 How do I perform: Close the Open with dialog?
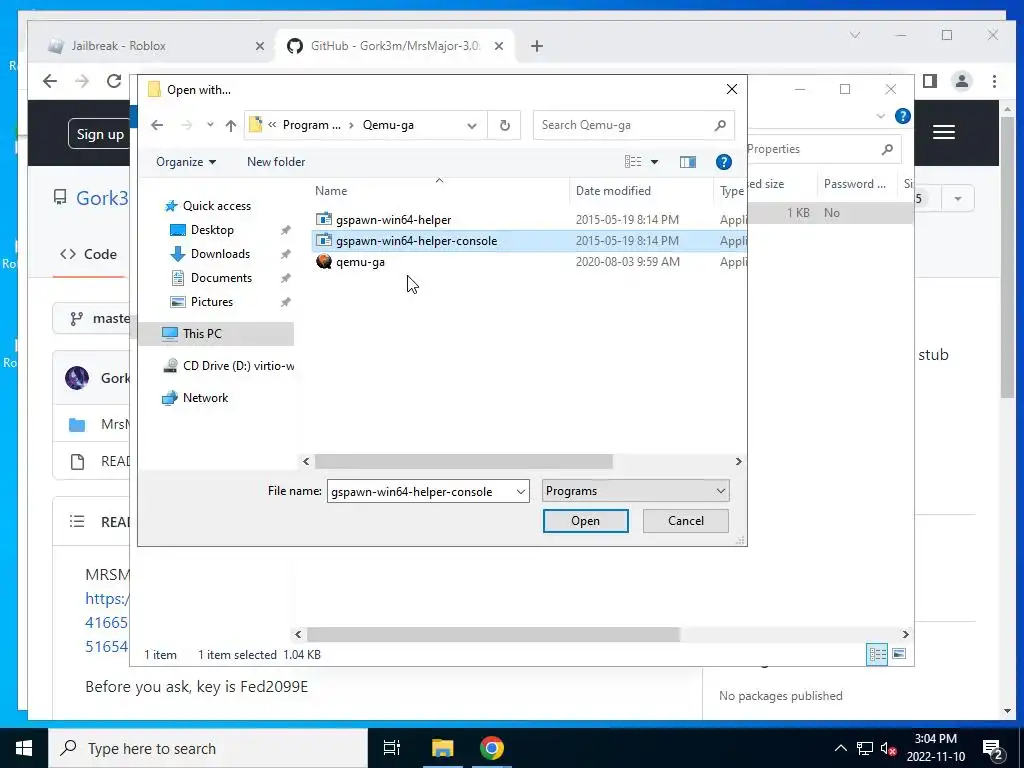coord(732,89)
